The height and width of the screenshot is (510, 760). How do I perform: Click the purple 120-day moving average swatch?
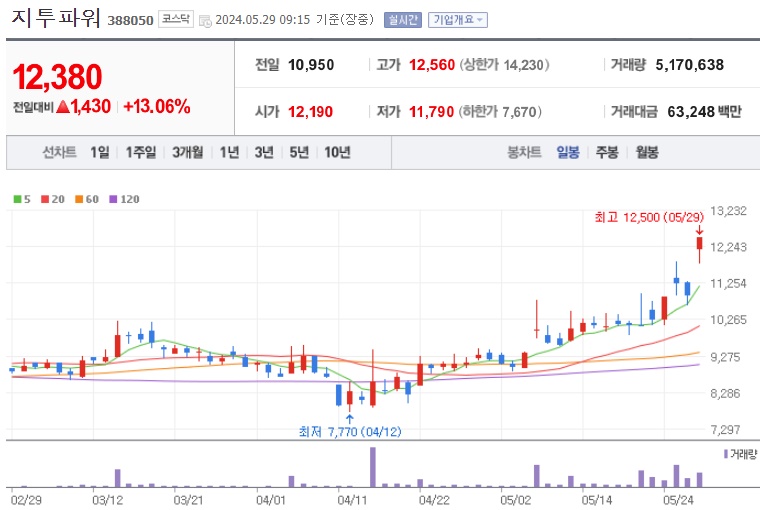coord(113,199)
